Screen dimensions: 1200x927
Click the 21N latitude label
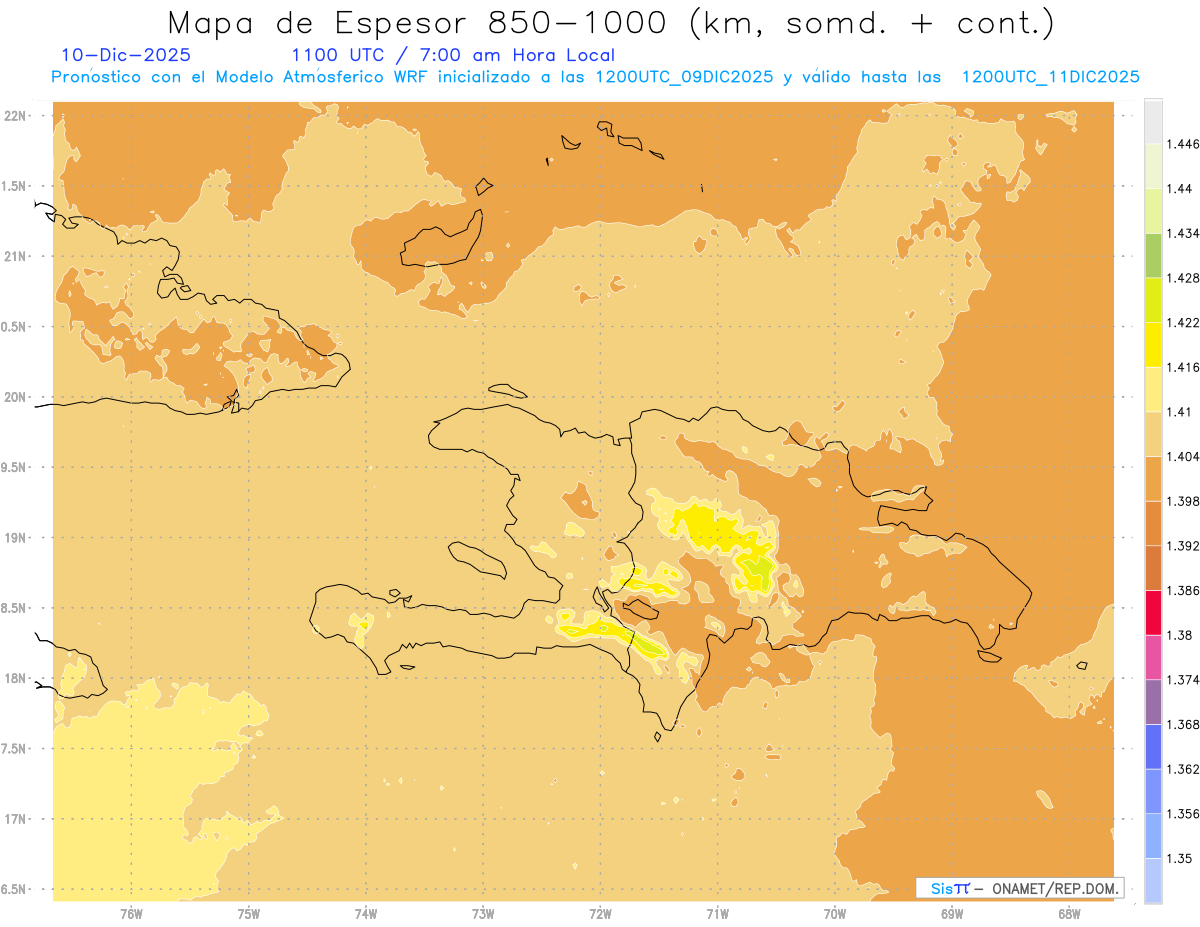[x=16, y=257]
